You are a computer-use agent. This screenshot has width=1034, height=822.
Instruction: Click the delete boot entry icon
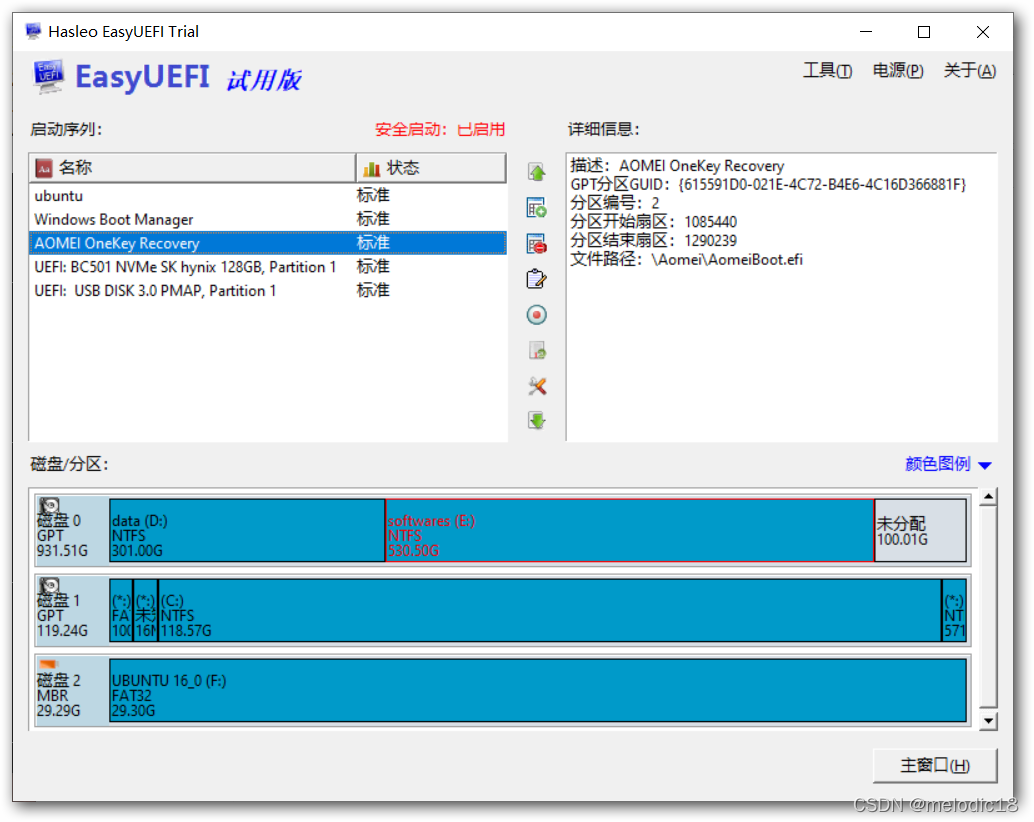pos(537,244)
